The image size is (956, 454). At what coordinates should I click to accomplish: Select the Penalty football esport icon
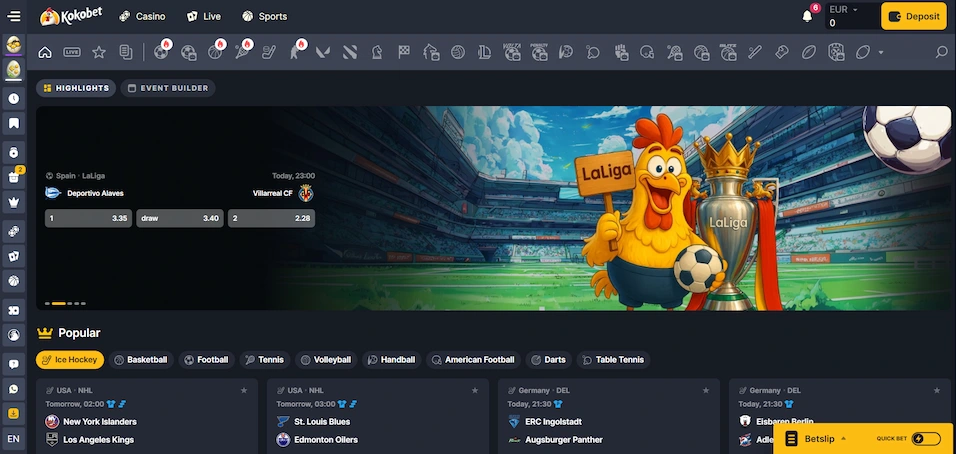tap(539, 52)
